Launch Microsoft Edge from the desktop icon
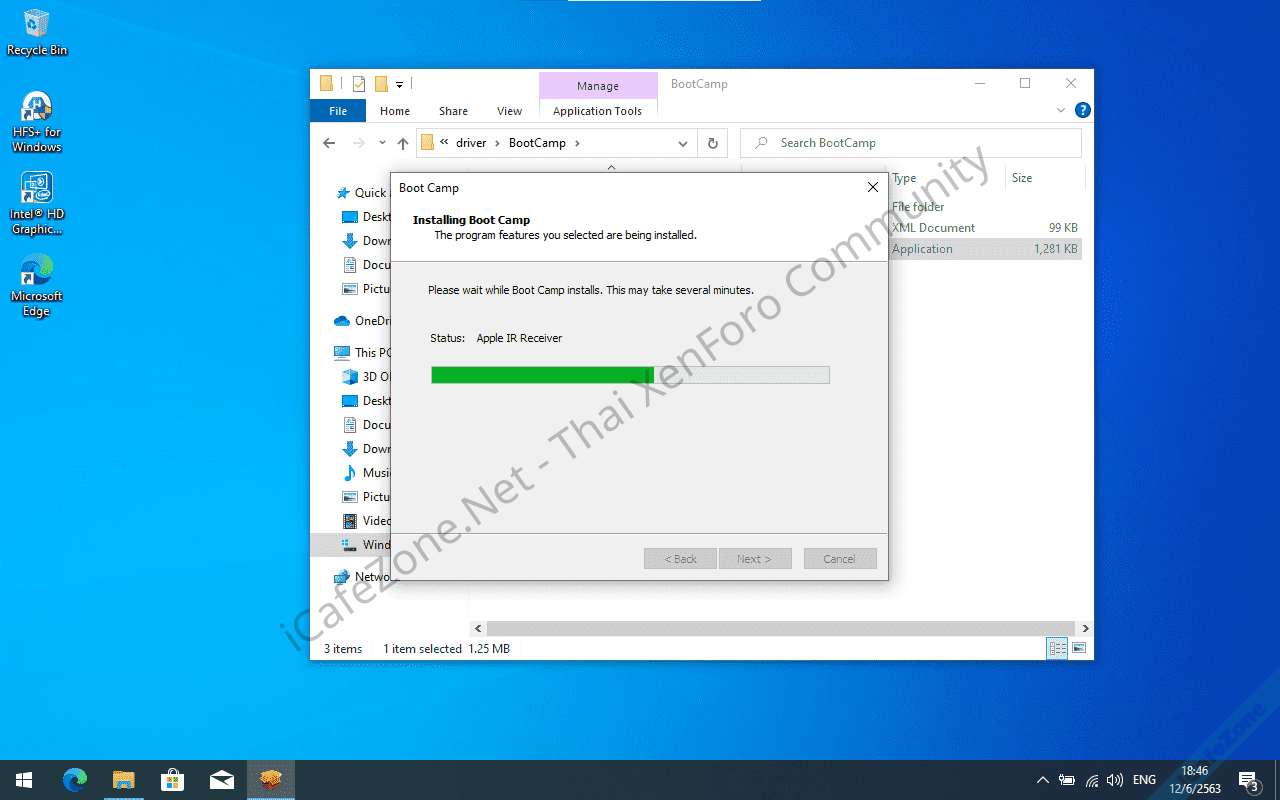Screen dimensions: 1280x800 (x=37, y=285)
